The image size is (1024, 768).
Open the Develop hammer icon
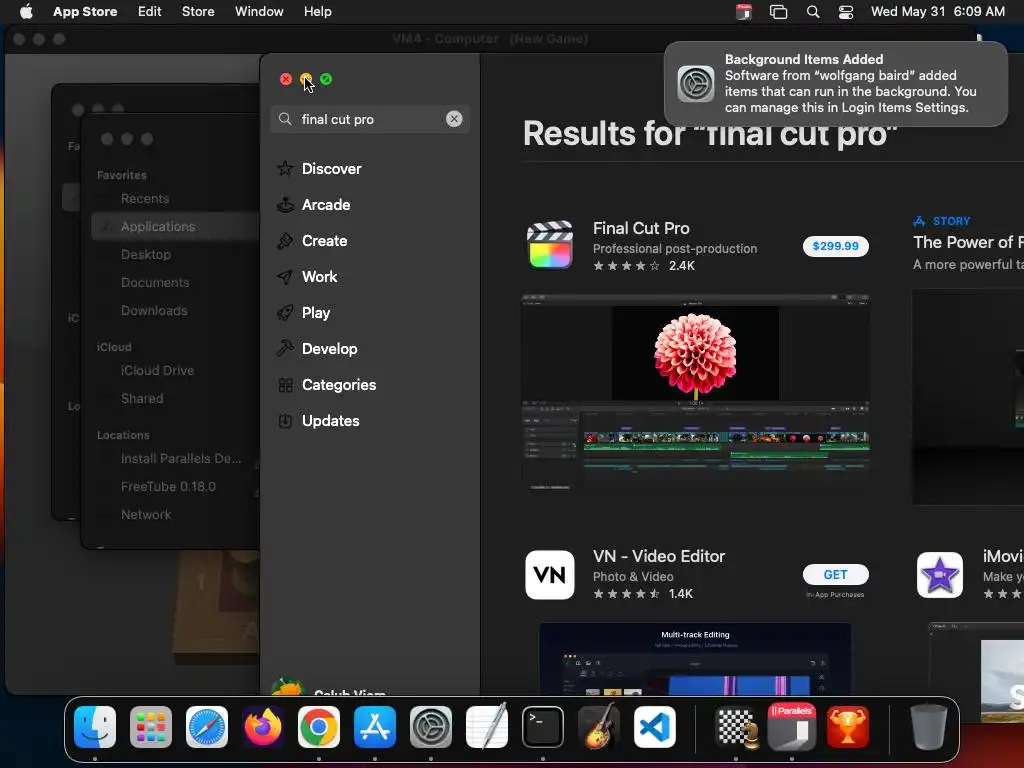285,348
